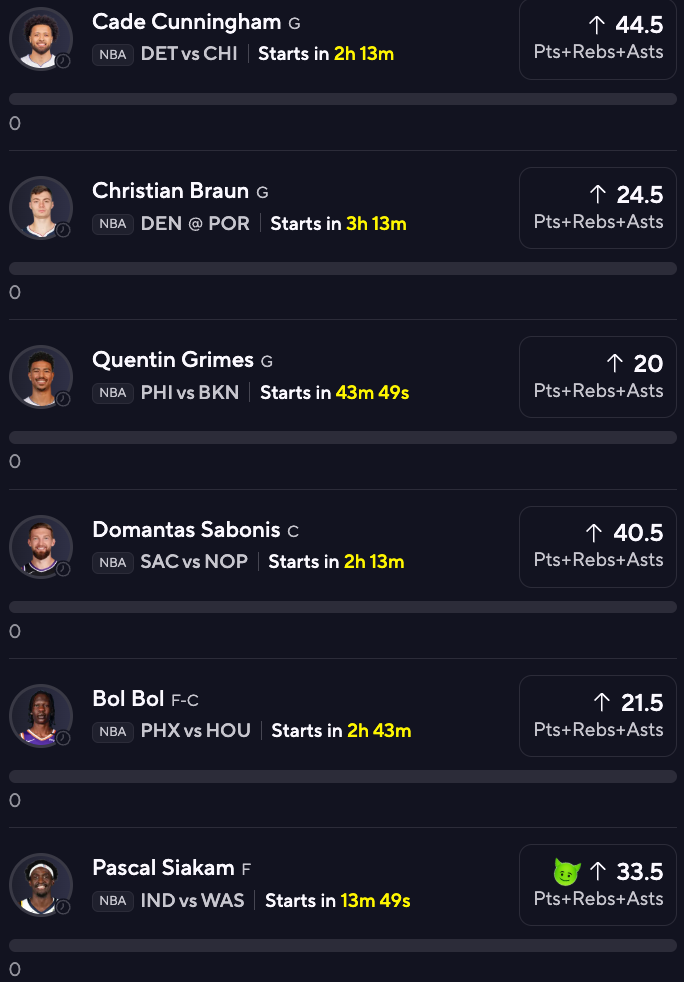Click Cade Cunningham's player avatar

click(41, 38)
